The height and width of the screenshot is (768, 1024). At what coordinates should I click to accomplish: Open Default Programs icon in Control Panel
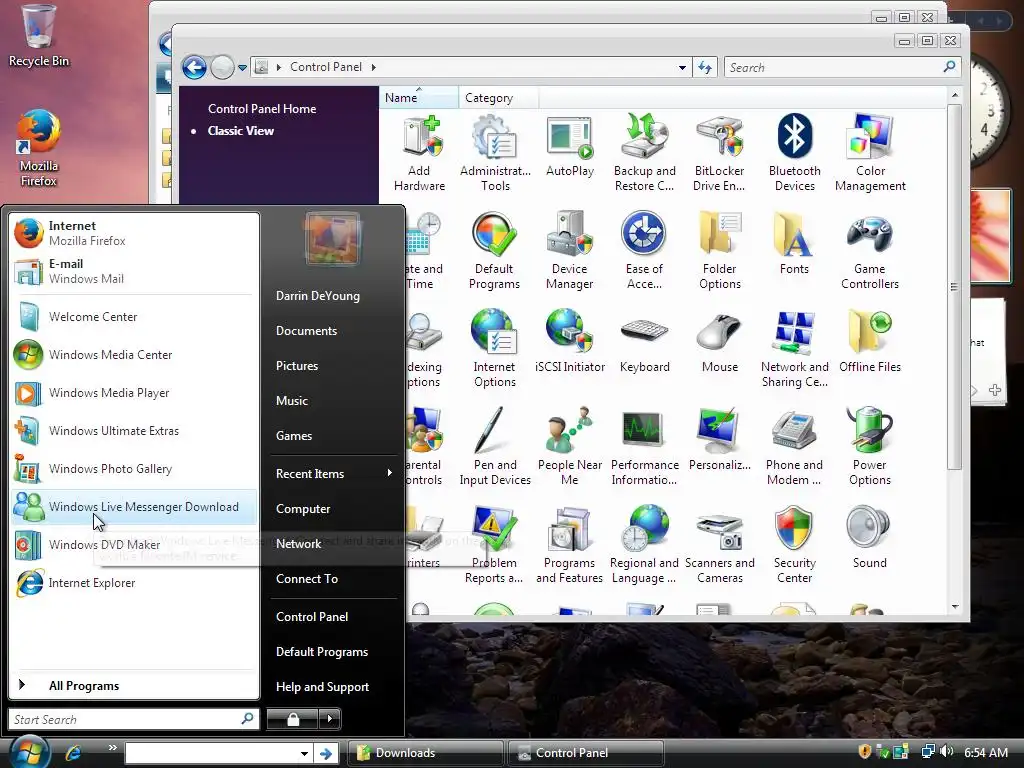494,251
